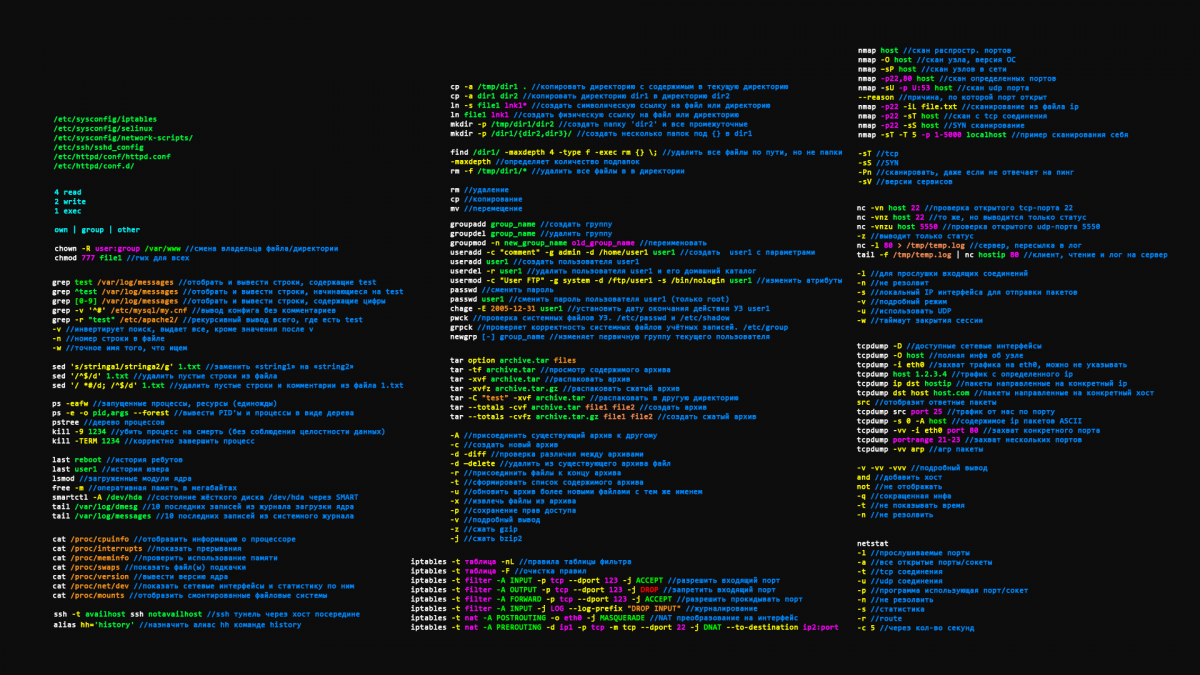Image resolution: width=1200 pixels, height=675 pixels.
Task: Click the 'chmod 777 file1' line
Action: pyautogui.click(x=121, y=257)
